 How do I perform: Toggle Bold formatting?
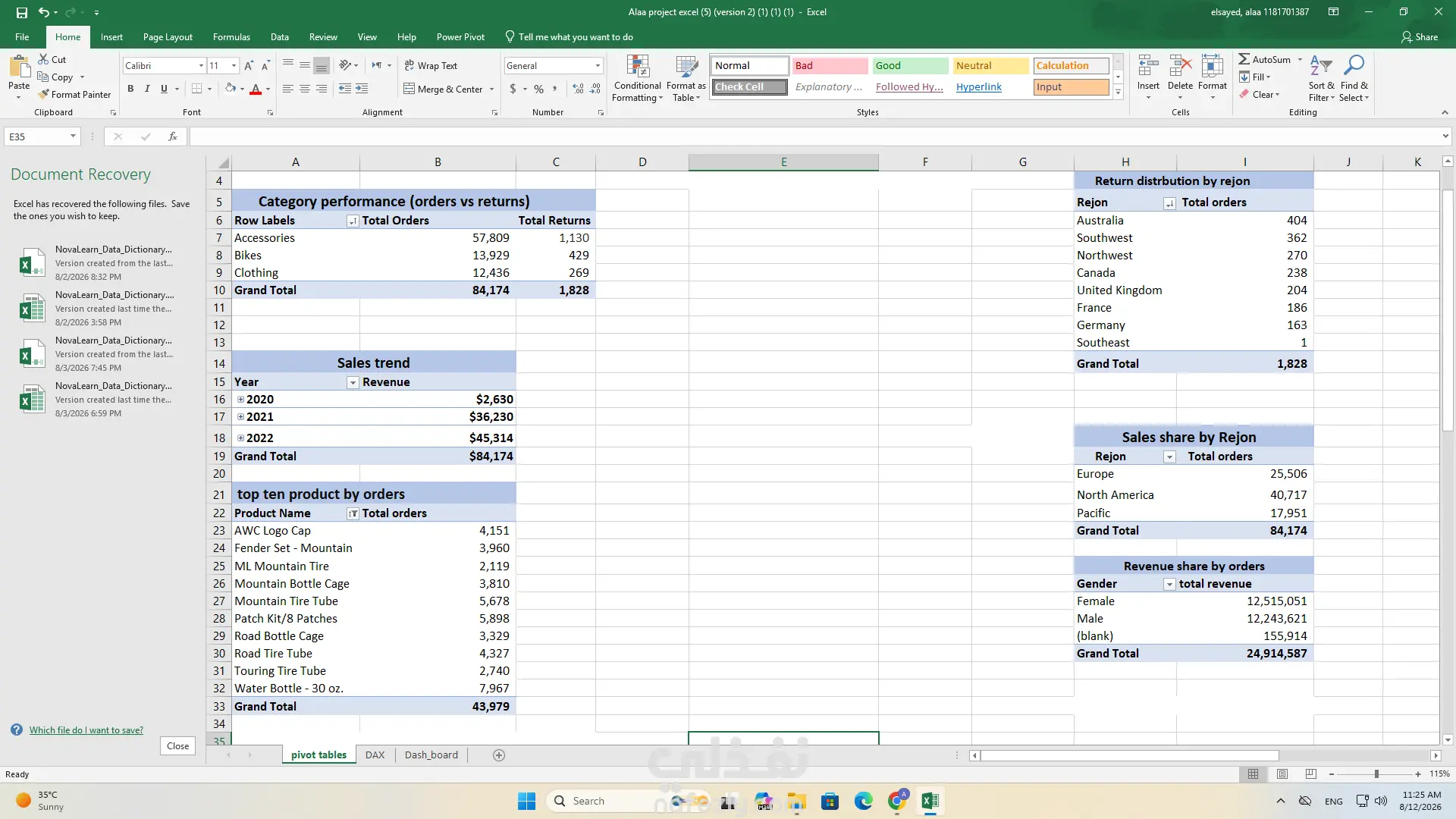(130, 89)
